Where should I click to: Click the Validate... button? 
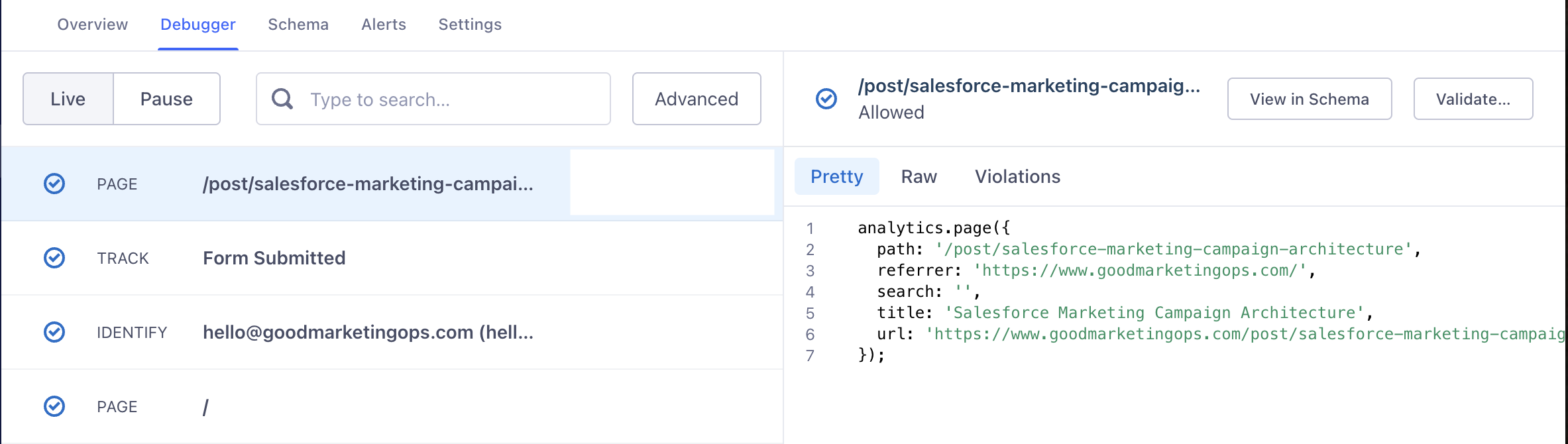(1473, 99)
